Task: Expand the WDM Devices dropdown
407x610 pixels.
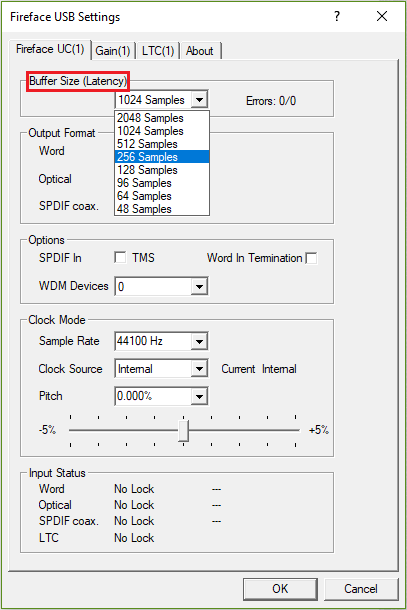Action: (199, 287)
